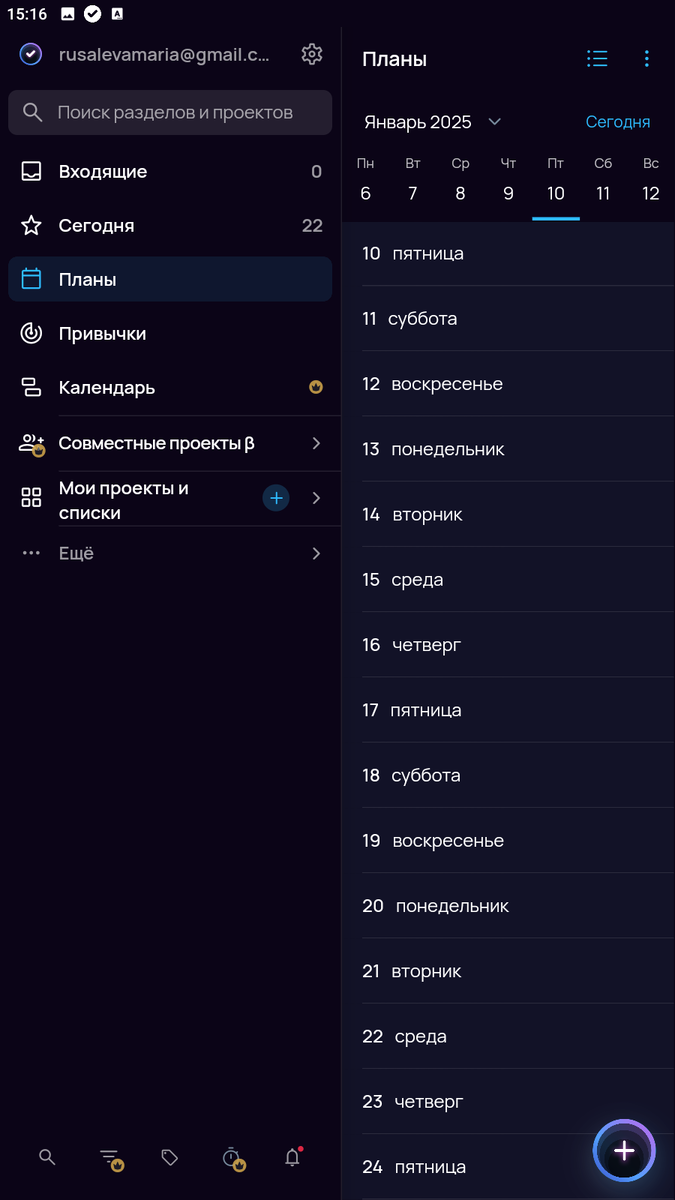Open app settings with the gear icon
The width and height of the screenshot is (675, 1200).
tap(311, 54)
